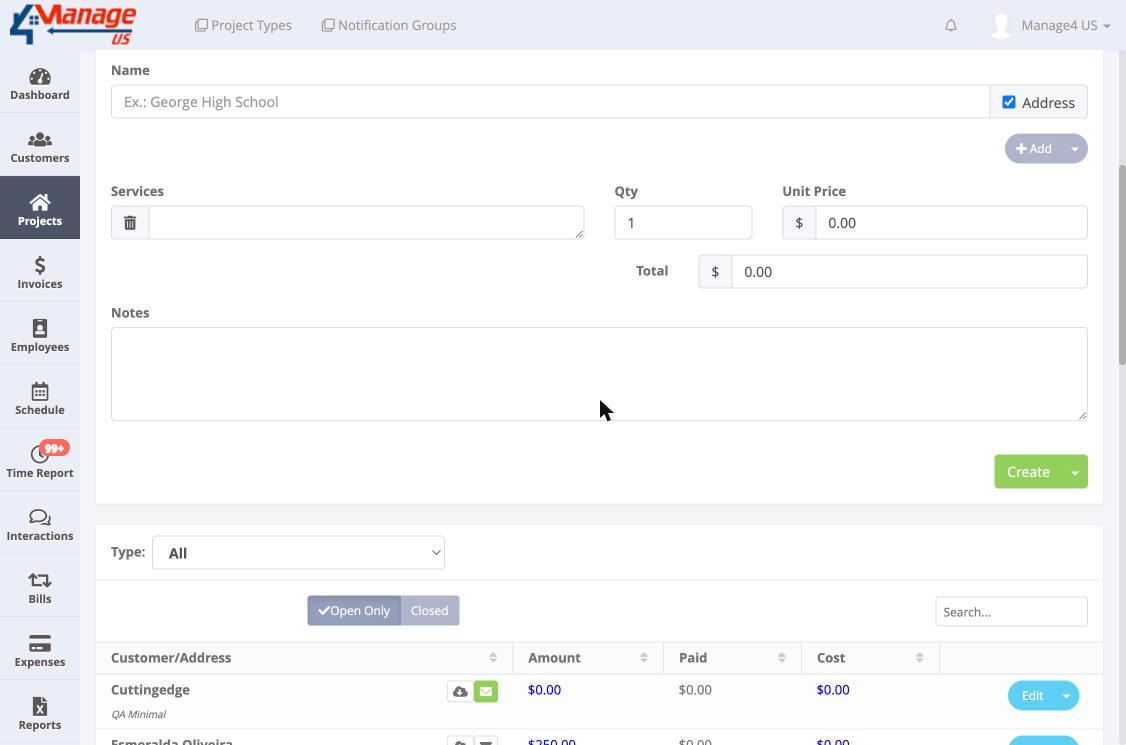The image size is (1126, 745).
Task: Click the Total input field
Action: (909, 272)
